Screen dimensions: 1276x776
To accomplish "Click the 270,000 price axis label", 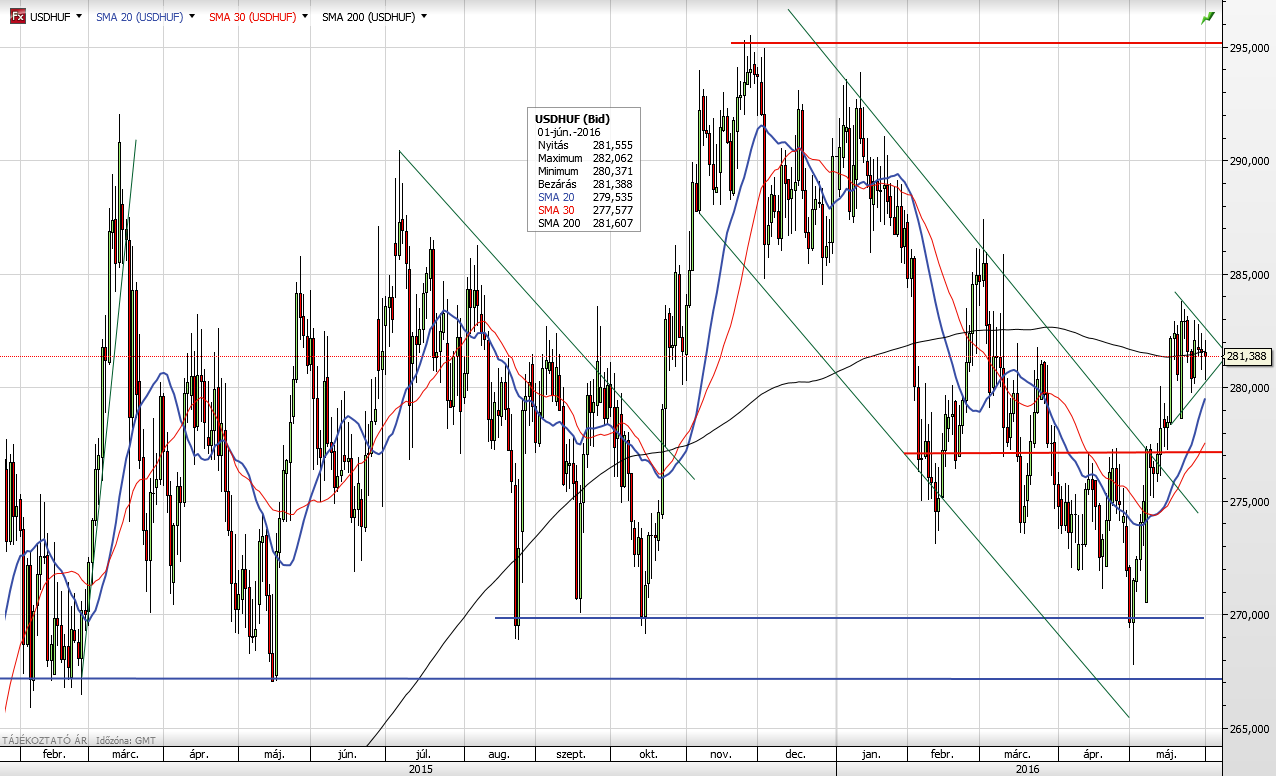I will [x=1251, y=615].
